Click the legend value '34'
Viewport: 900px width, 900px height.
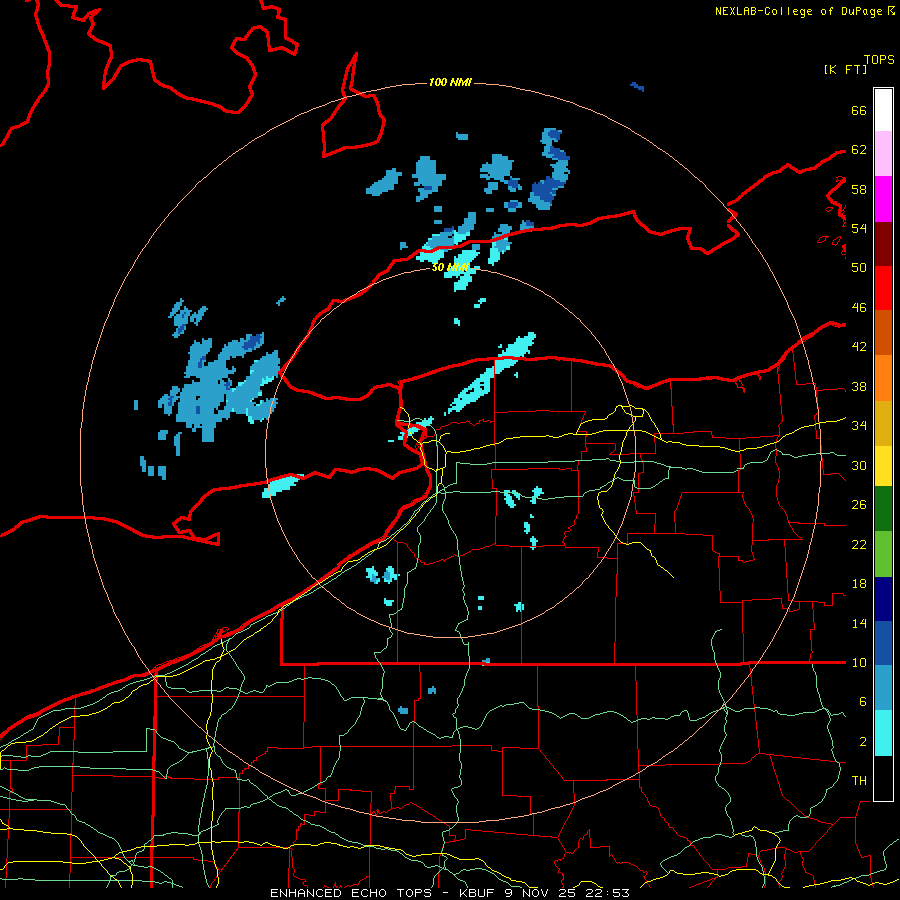point(859,425)
